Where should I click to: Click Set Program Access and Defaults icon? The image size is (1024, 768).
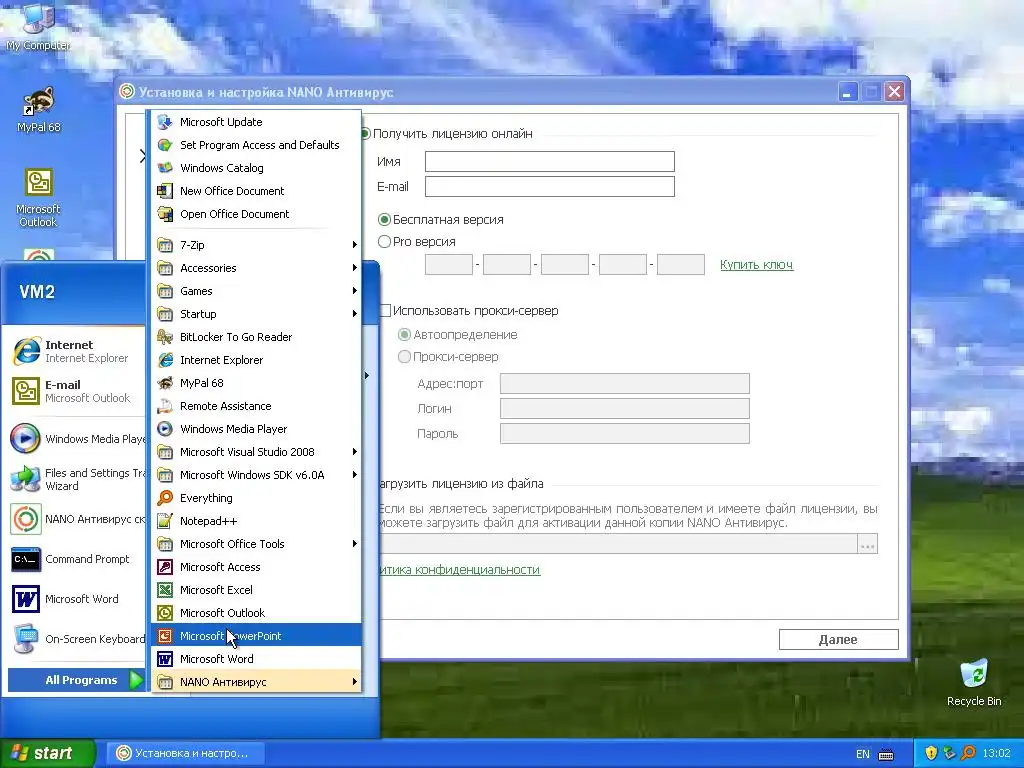pos(165,145)
